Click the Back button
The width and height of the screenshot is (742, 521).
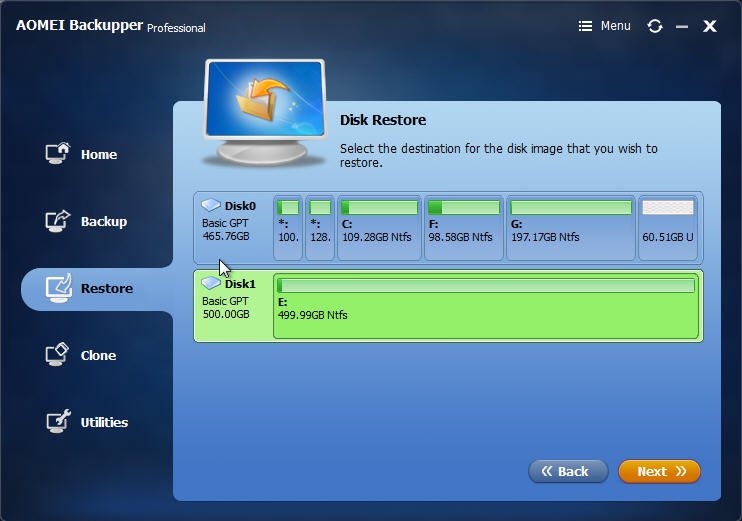click(568, 471)
